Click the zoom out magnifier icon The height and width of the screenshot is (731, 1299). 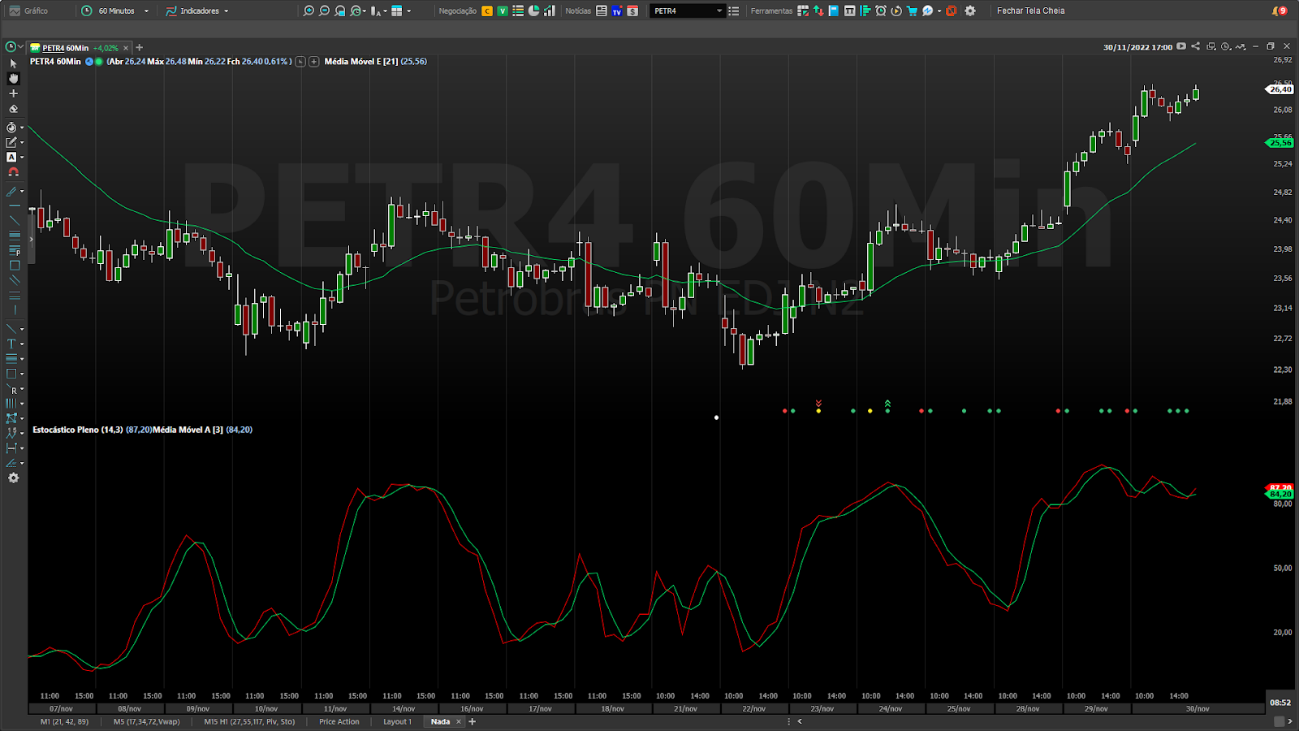coord(324,11)
